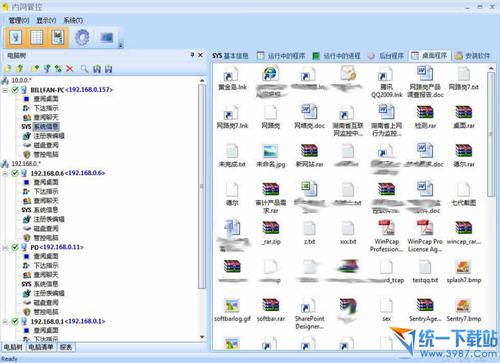Select the 网路岗7.txt file

[x=464, y=79]
